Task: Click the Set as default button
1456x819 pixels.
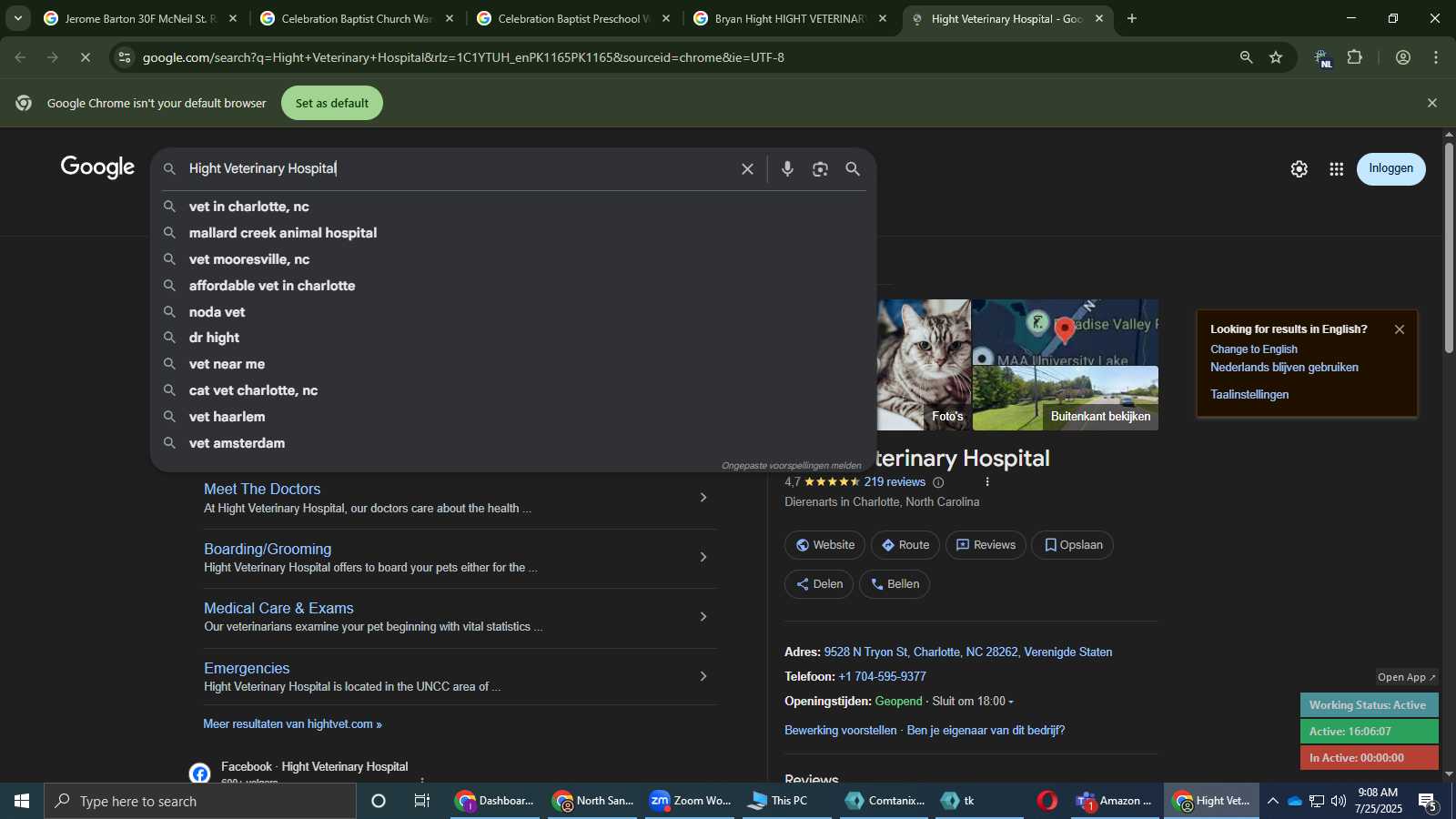Action: (332, 103)
